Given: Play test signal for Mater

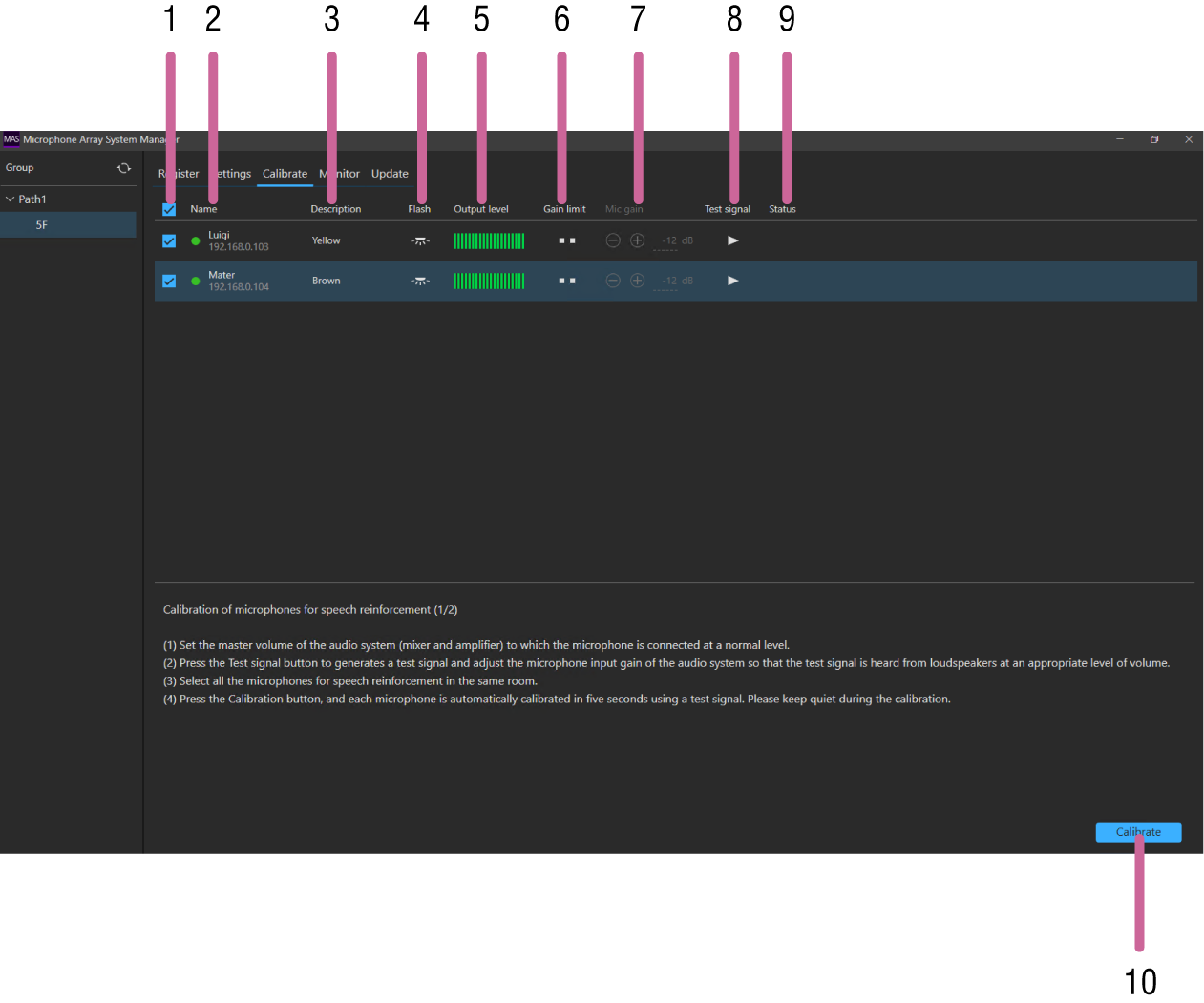Looking at the screenshot, I should (x=732, y=281).
